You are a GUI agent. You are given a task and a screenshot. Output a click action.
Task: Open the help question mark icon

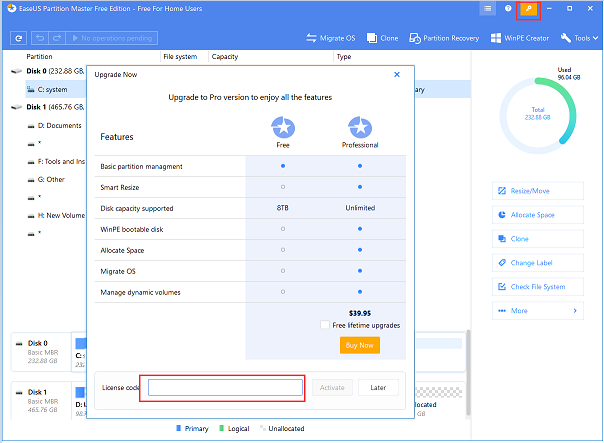point(508,8)
